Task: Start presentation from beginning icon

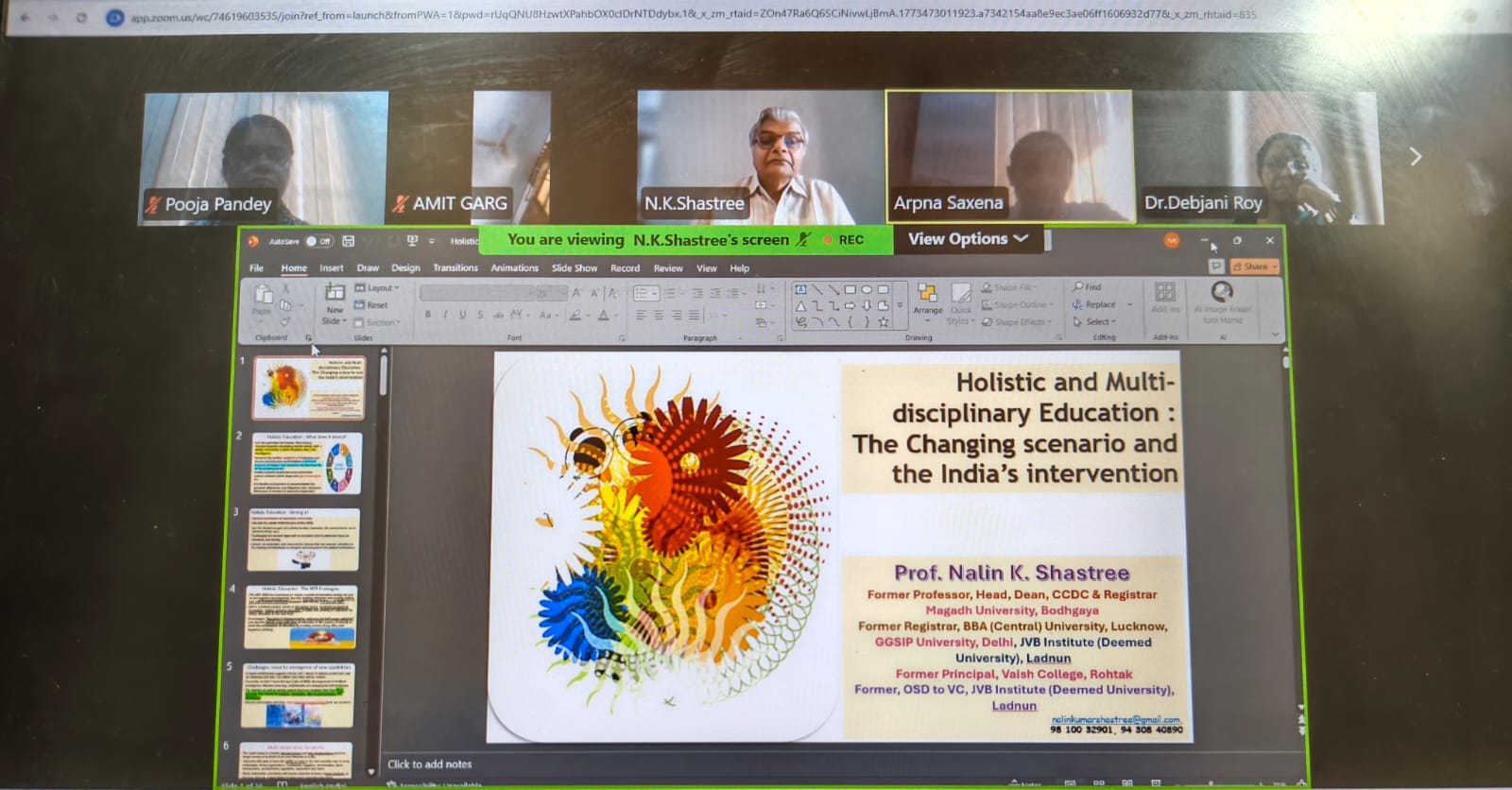Action: click(x=412, y=241)
